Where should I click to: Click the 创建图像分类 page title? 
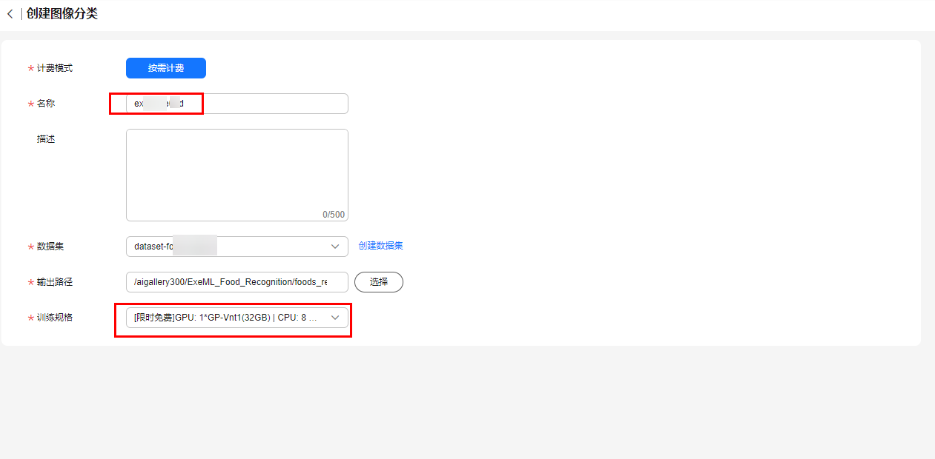point(62,14)
